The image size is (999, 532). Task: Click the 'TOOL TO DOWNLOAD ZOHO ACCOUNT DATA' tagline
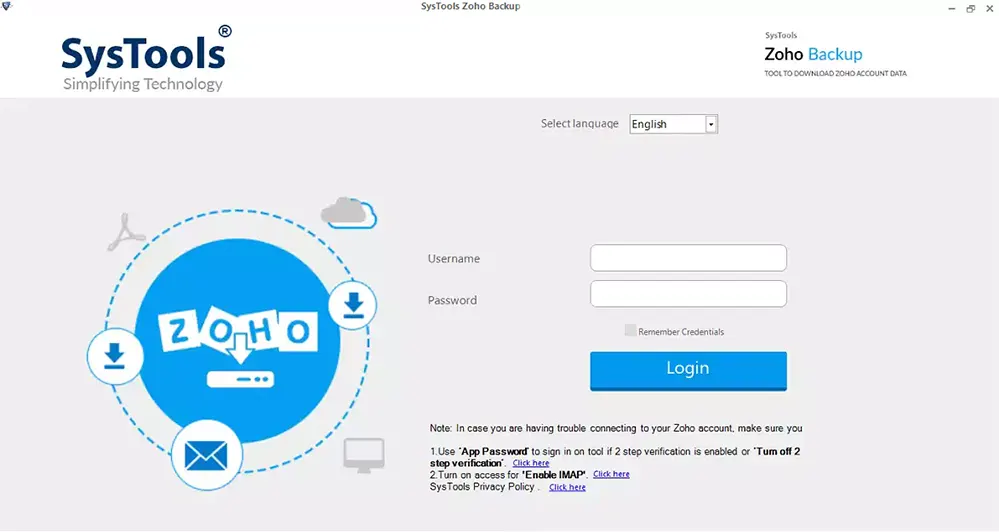pos(835,73)
